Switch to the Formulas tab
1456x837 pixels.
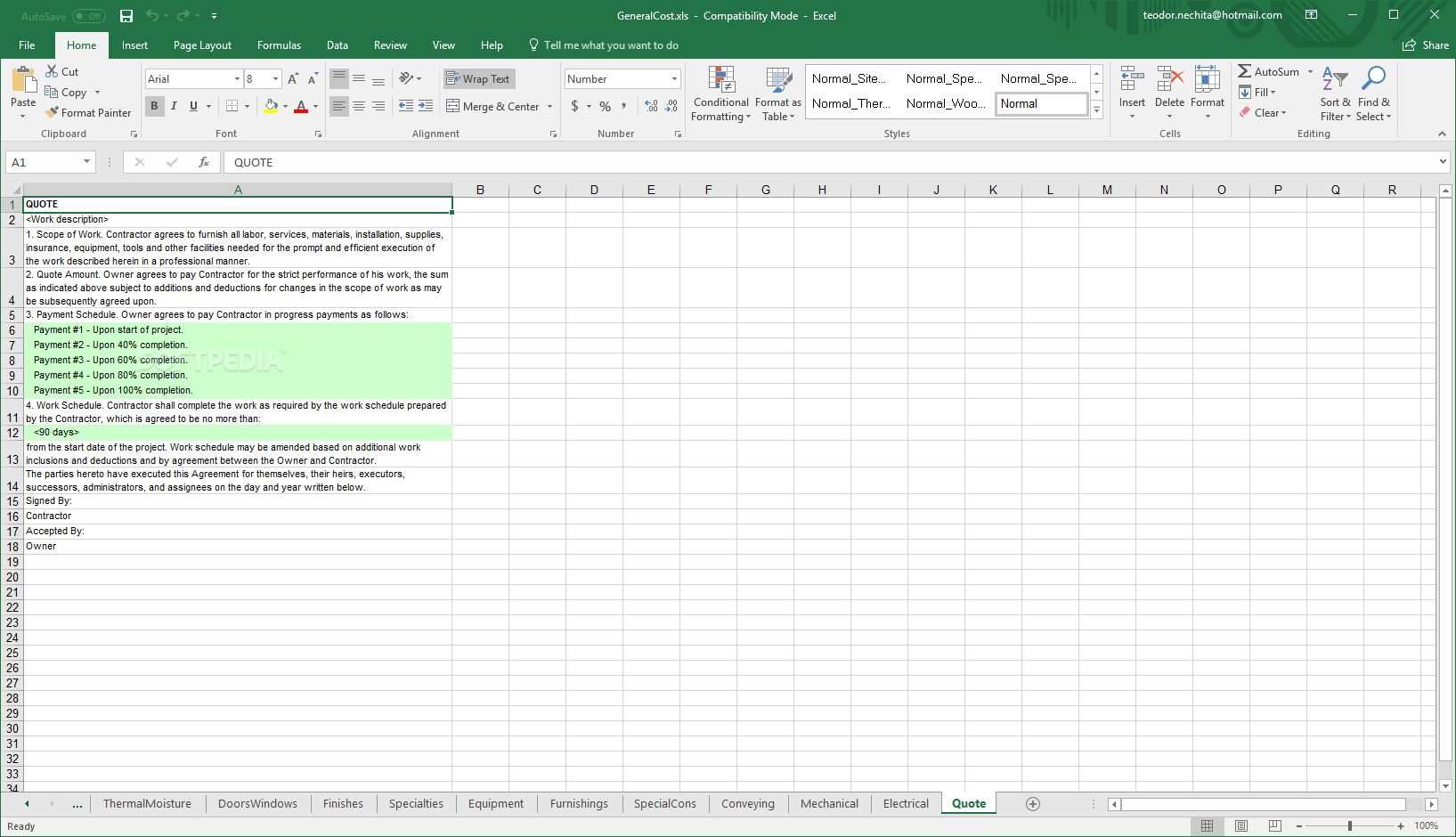click(279, 45)
